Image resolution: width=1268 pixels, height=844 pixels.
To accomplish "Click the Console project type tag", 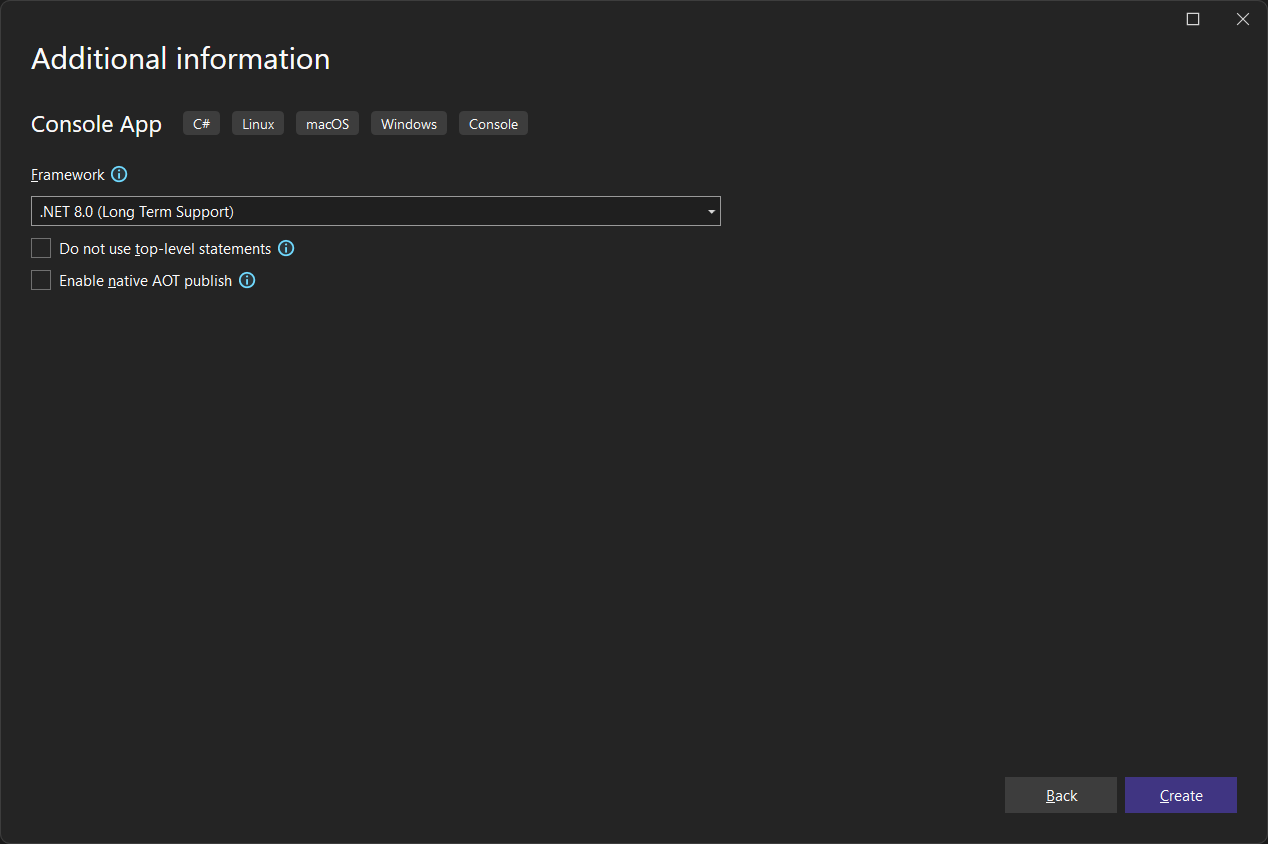I will [493, 124].
